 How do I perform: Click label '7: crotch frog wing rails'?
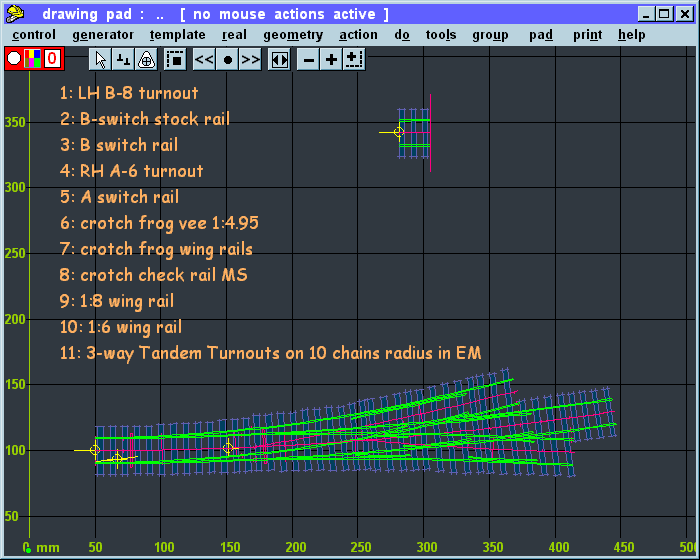click(x=156, y=249)
